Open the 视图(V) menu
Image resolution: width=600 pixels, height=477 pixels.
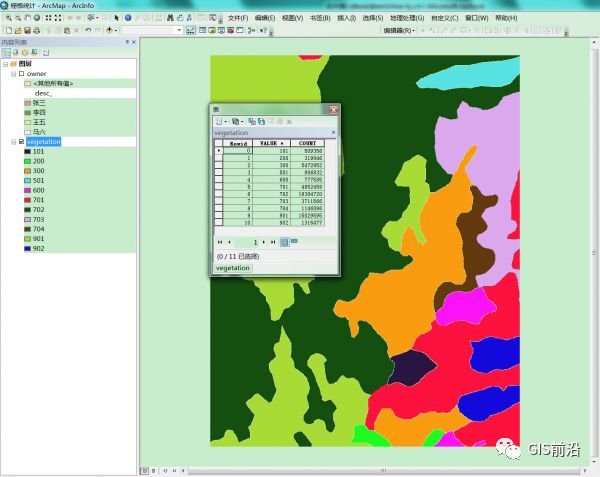[292, 18]
